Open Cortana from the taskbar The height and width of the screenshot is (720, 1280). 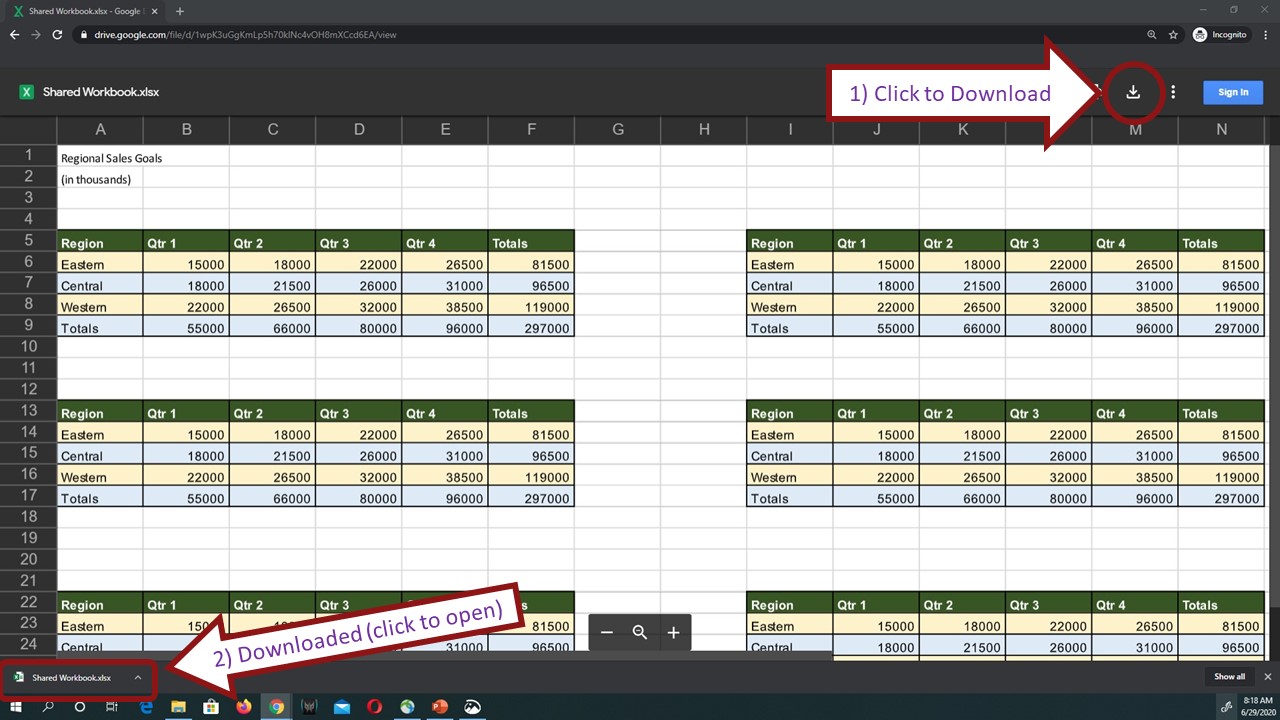point(80,707)
